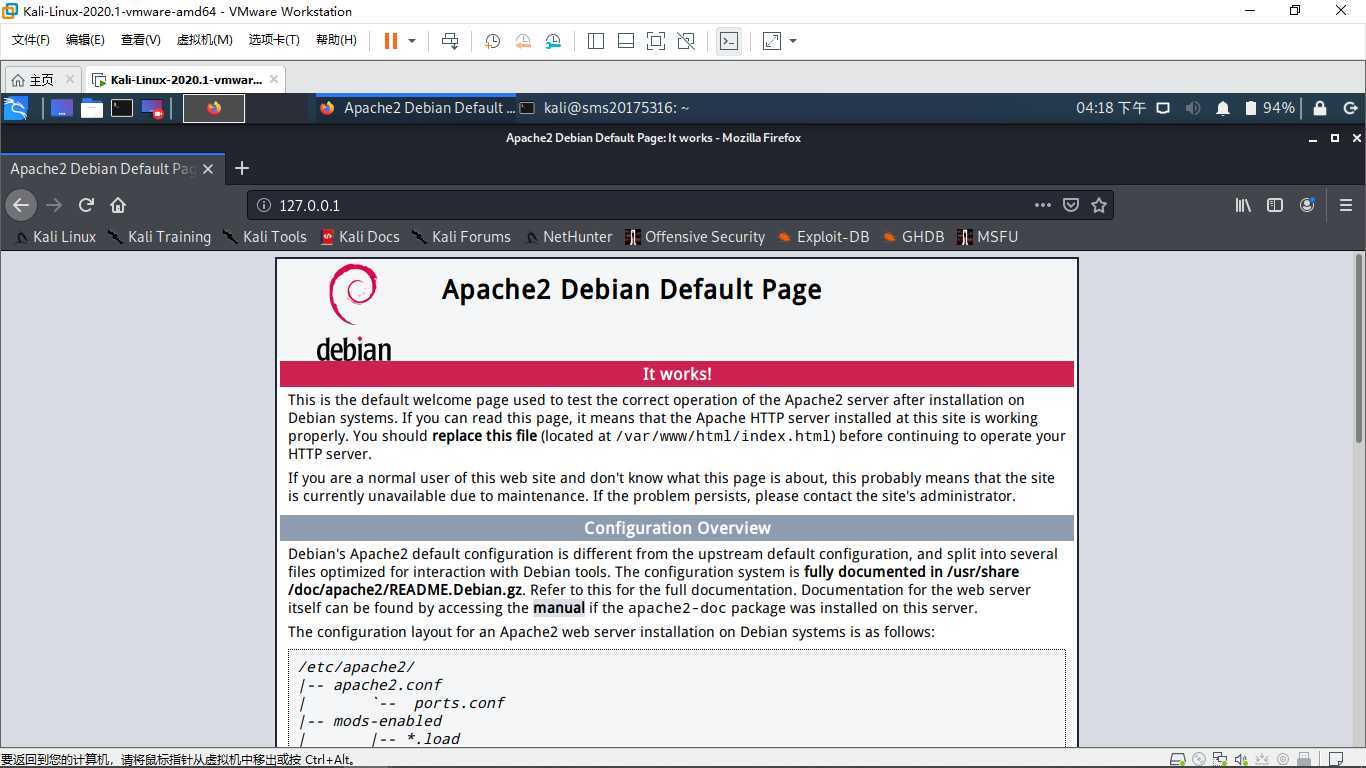
Task: Click the Firefox launcher in Kali panel
Action: click(214, 108)
